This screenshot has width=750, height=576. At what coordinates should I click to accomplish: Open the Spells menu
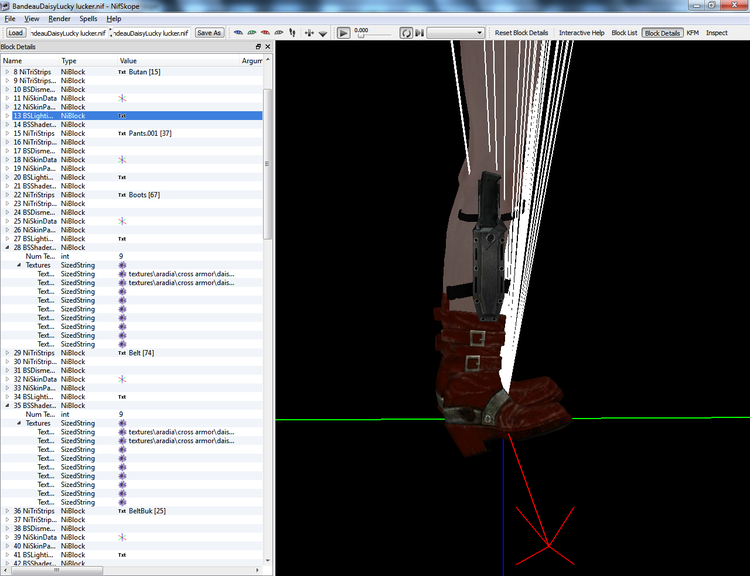[x=88, y=19]
